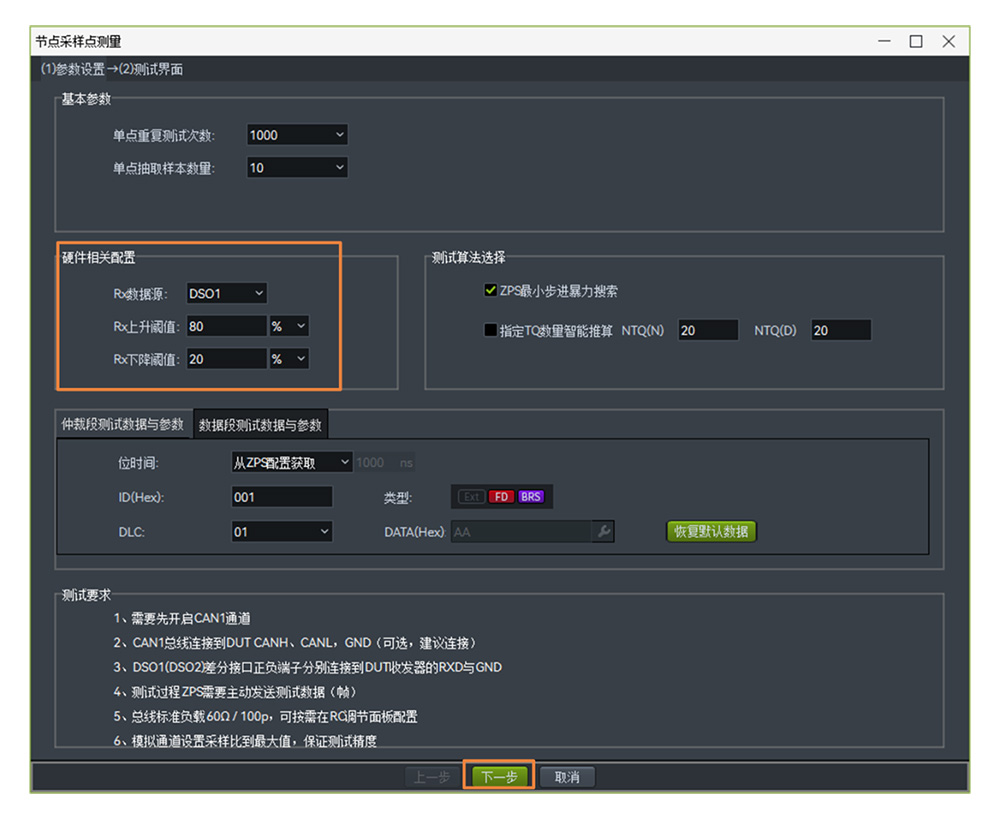Click the ID(Hex) field with 001
Screen dimensions: 1000x820
coord(282,497)
